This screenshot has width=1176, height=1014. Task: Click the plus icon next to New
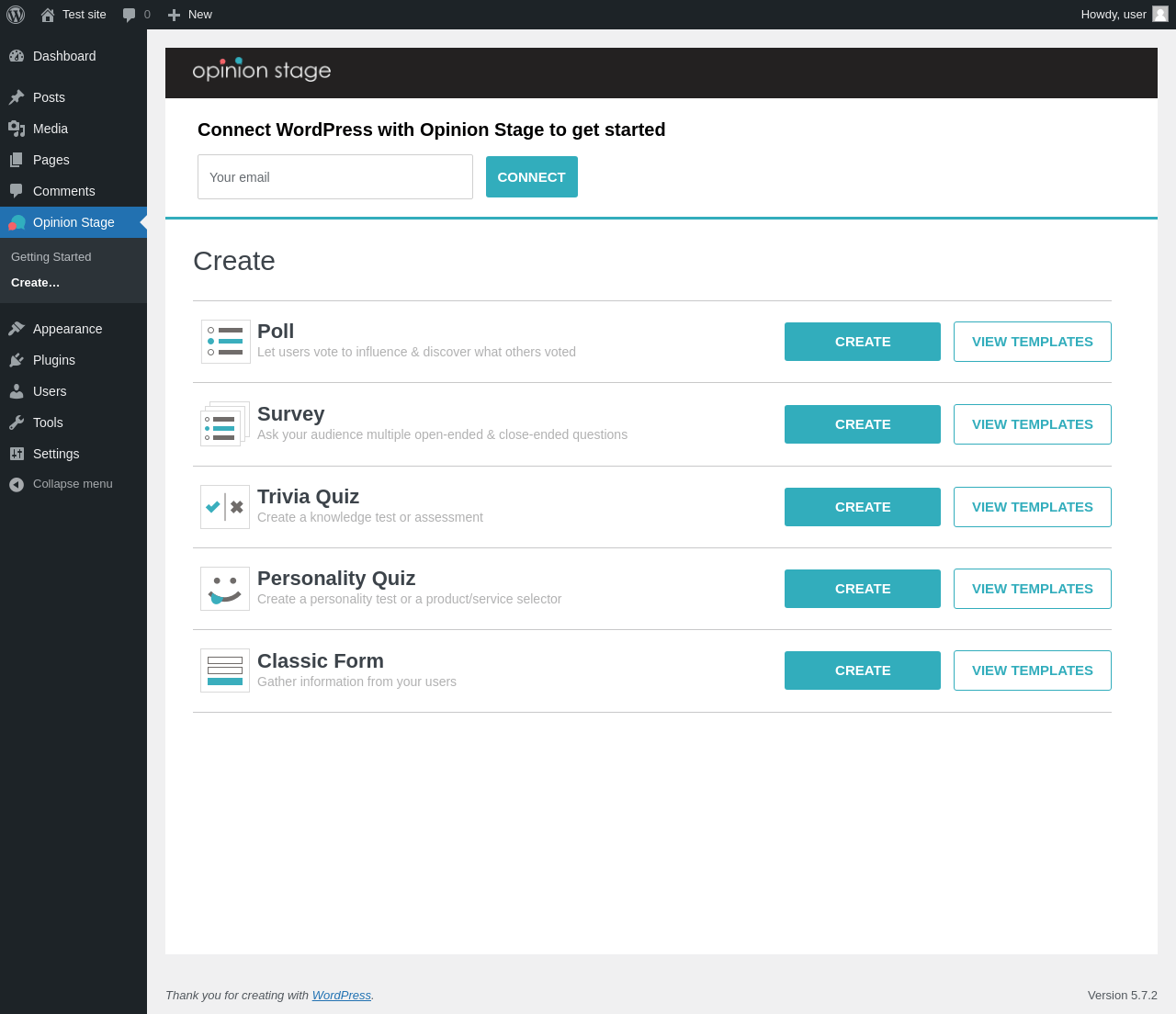pyautogui.click(x=174, y=15)
